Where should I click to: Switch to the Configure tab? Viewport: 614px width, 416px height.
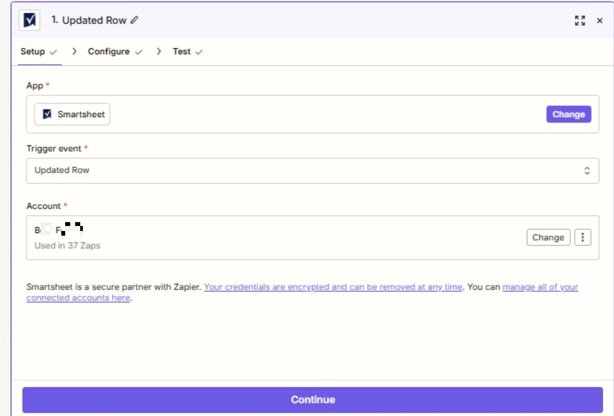108,52
